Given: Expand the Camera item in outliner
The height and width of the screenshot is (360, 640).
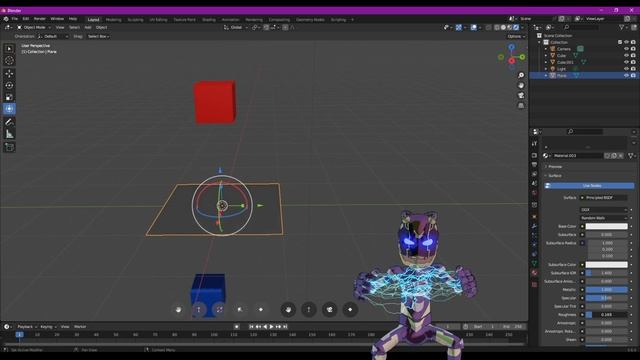Looking at the screenshot, I should click(x=546, y=49).
